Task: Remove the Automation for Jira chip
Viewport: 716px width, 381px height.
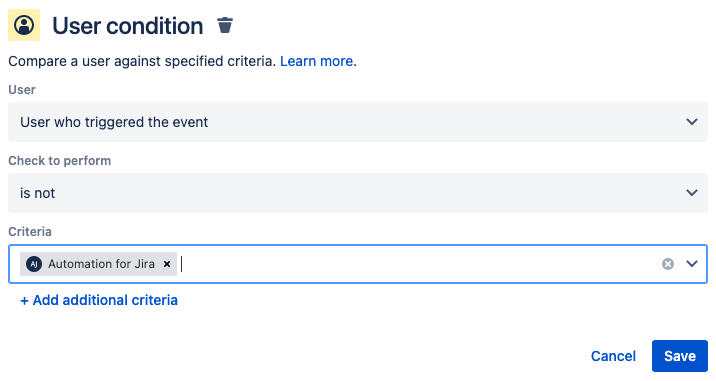Action: pos(167,264)
